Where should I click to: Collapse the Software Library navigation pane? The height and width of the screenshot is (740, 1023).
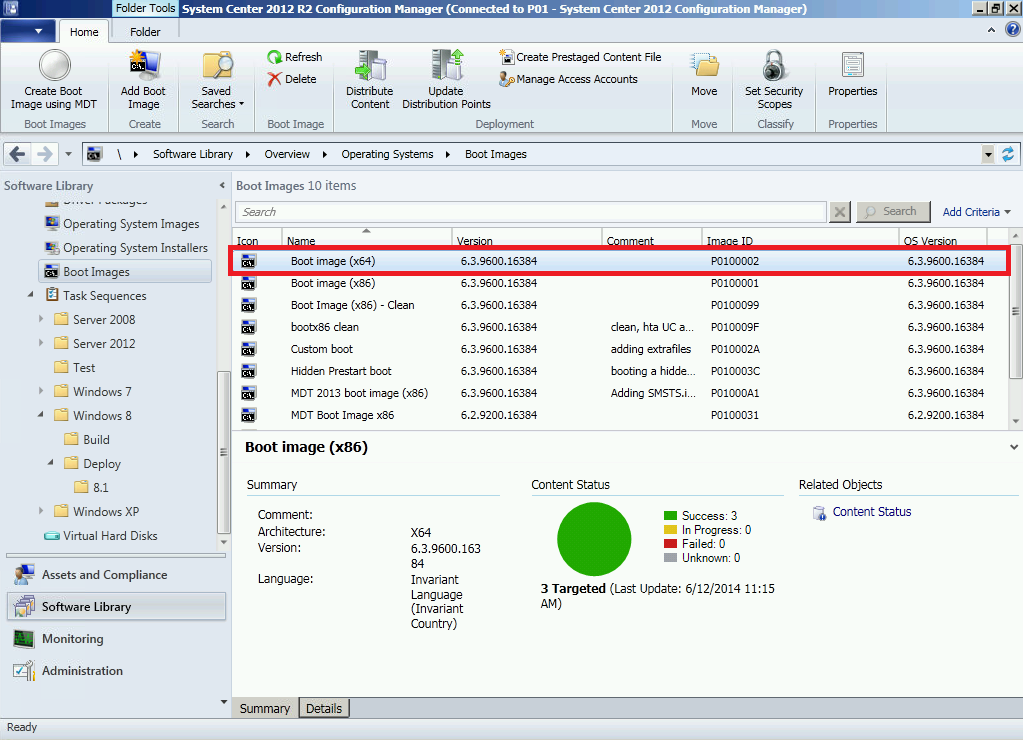click(222, 186)
